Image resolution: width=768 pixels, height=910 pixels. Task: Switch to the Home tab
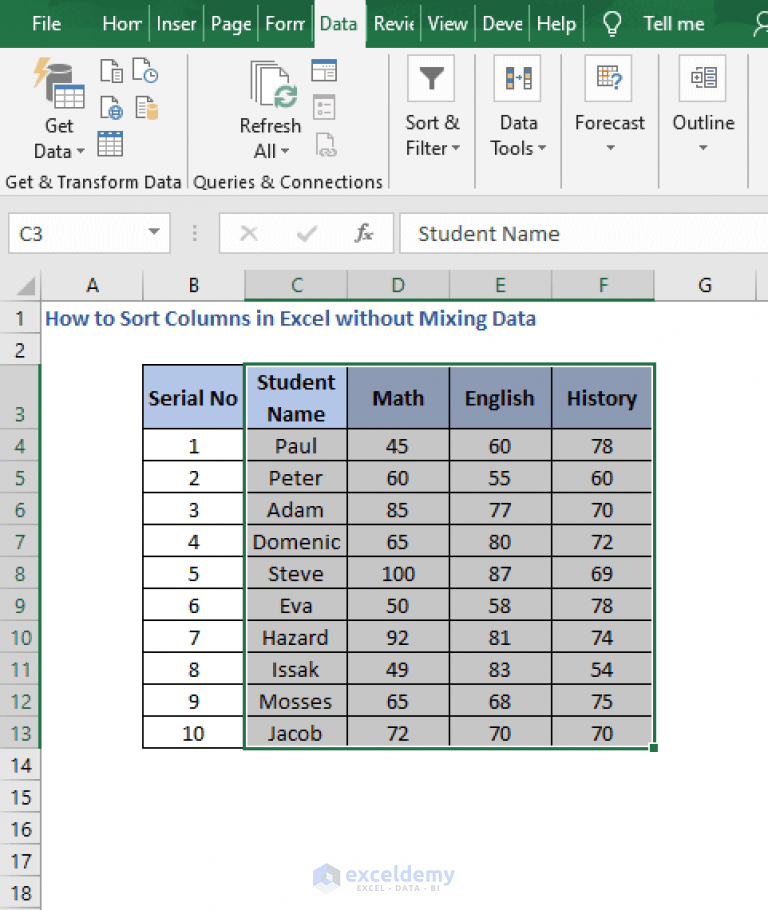click(x=122, y=24)
